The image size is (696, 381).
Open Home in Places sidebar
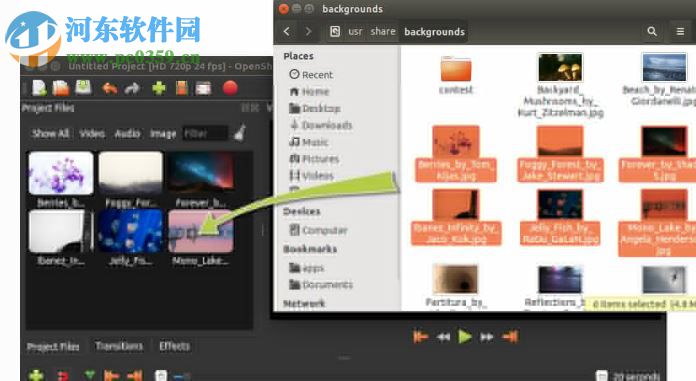(309, 91)
